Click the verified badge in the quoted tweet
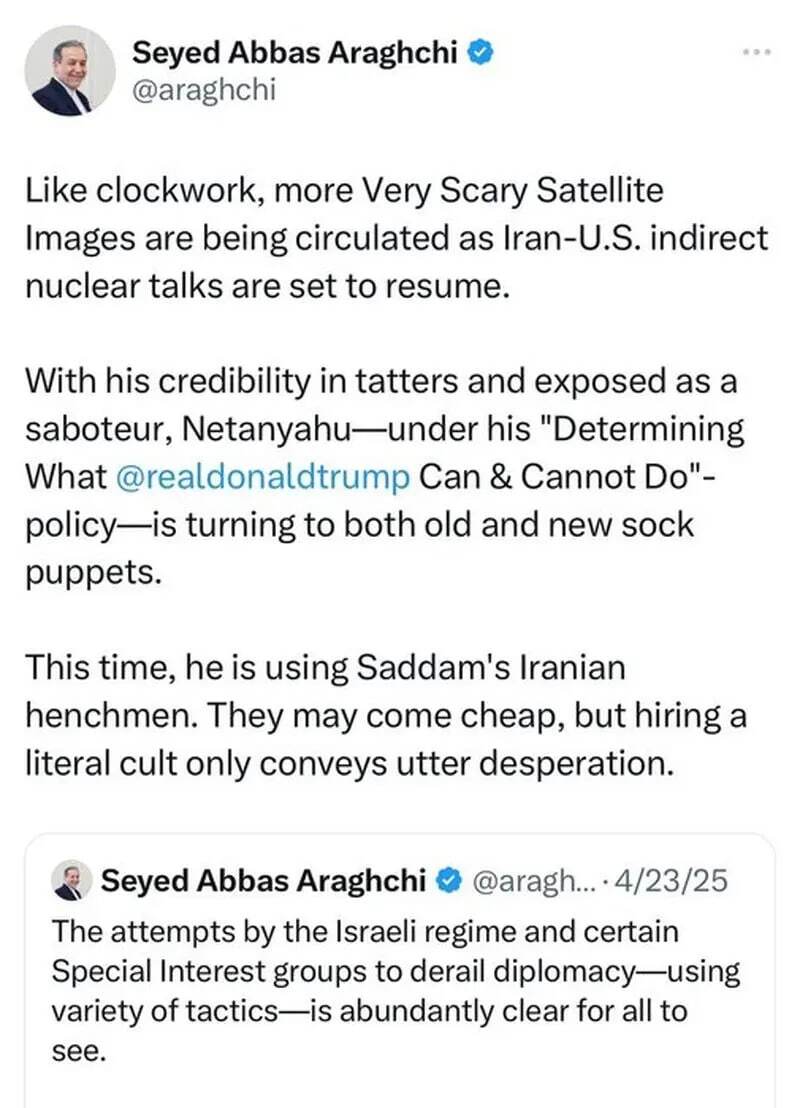The width and height of the screenshot is (800, 1108). pos(449,881)
